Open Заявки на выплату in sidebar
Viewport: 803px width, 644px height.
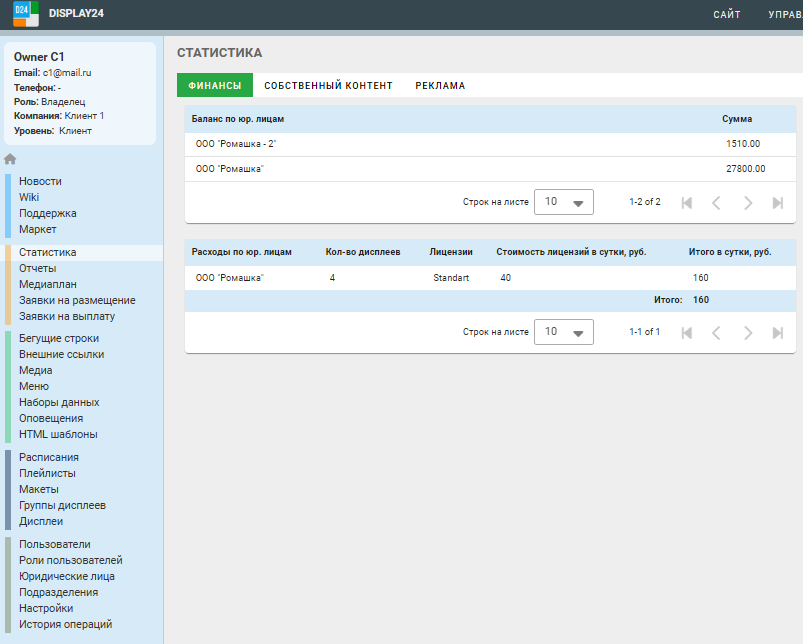pyautogui.click(x=67, y=316)
